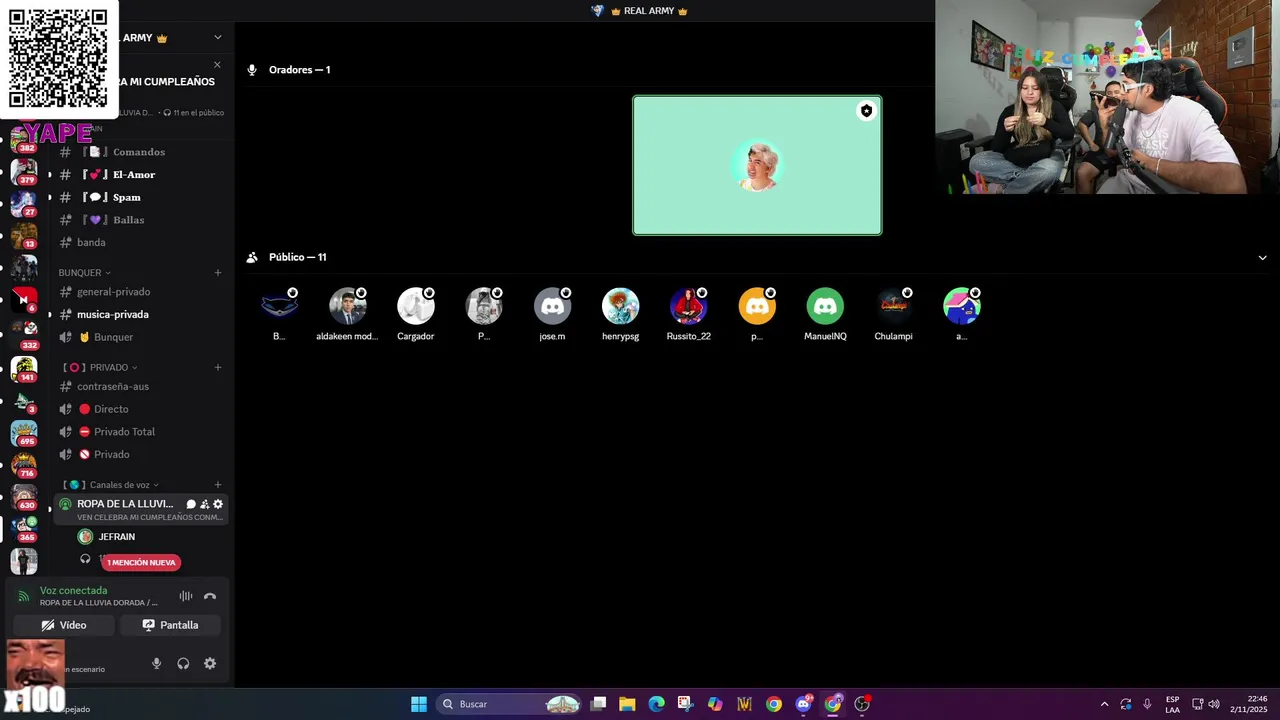This screenshot has height=720, width=1280.
Task: Disconnect from voice with hang-up icon
Action: pyautogui.click(x=210, y=597)
